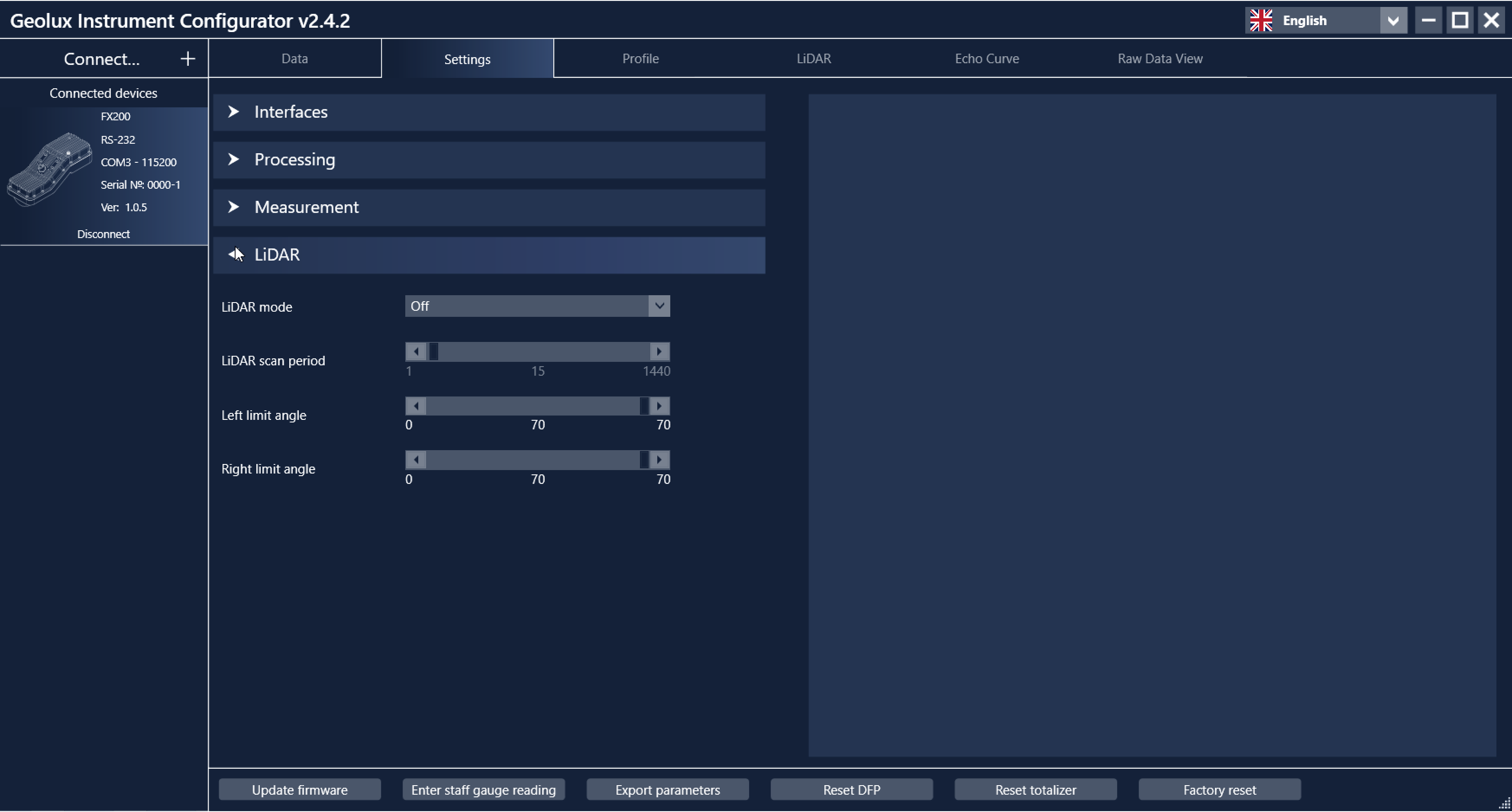The width and height of the screenshot is (1512, 812).
Task: Click the LiDAR mode label
Action: [x=256, y=307]
